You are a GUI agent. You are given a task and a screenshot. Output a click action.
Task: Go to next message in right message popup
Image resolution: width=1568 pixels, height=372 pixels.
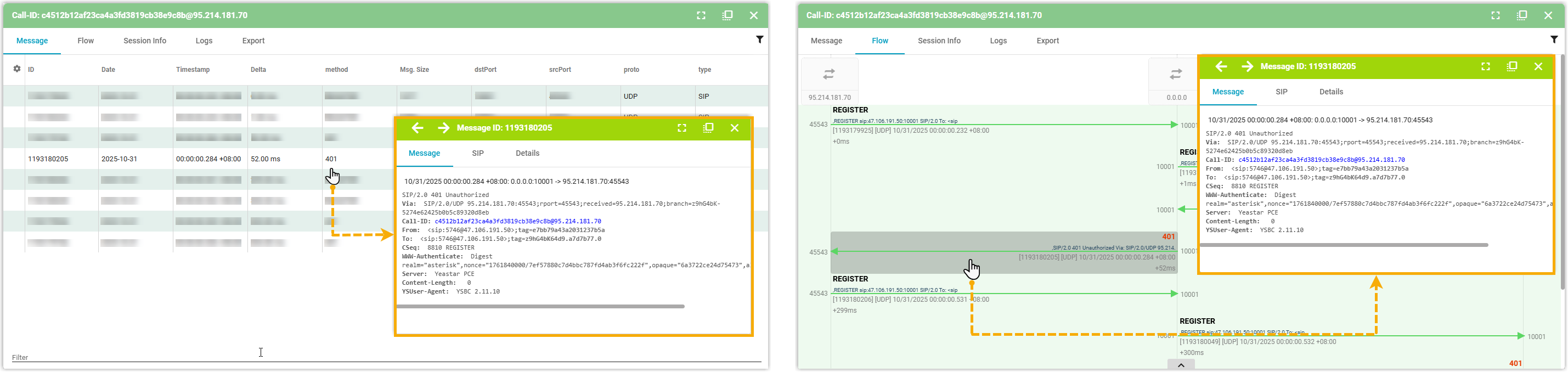point(1246,66)
